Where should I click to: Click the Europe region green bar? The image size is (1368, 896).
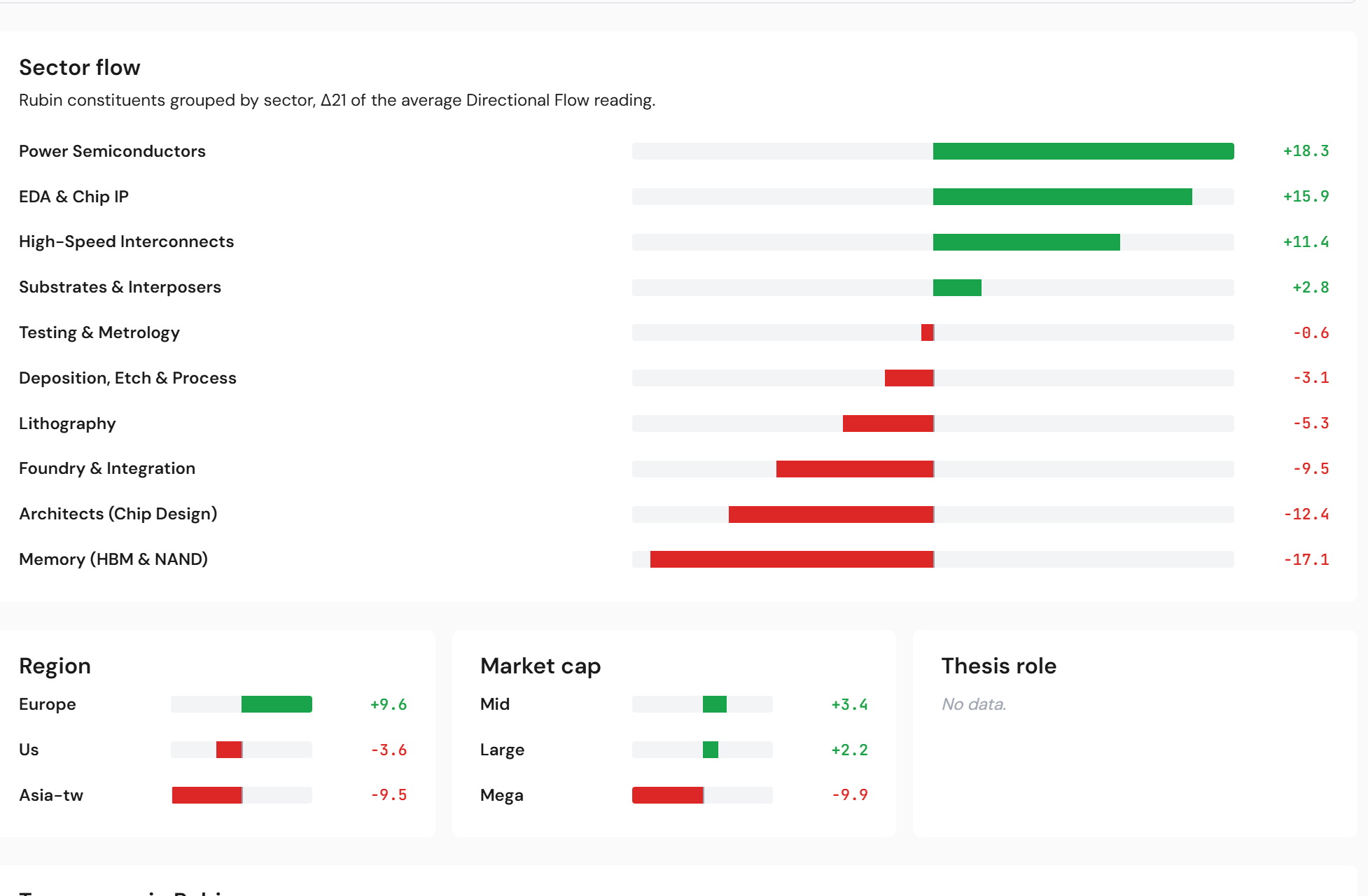pyautogui.click(x=277, y=704)
